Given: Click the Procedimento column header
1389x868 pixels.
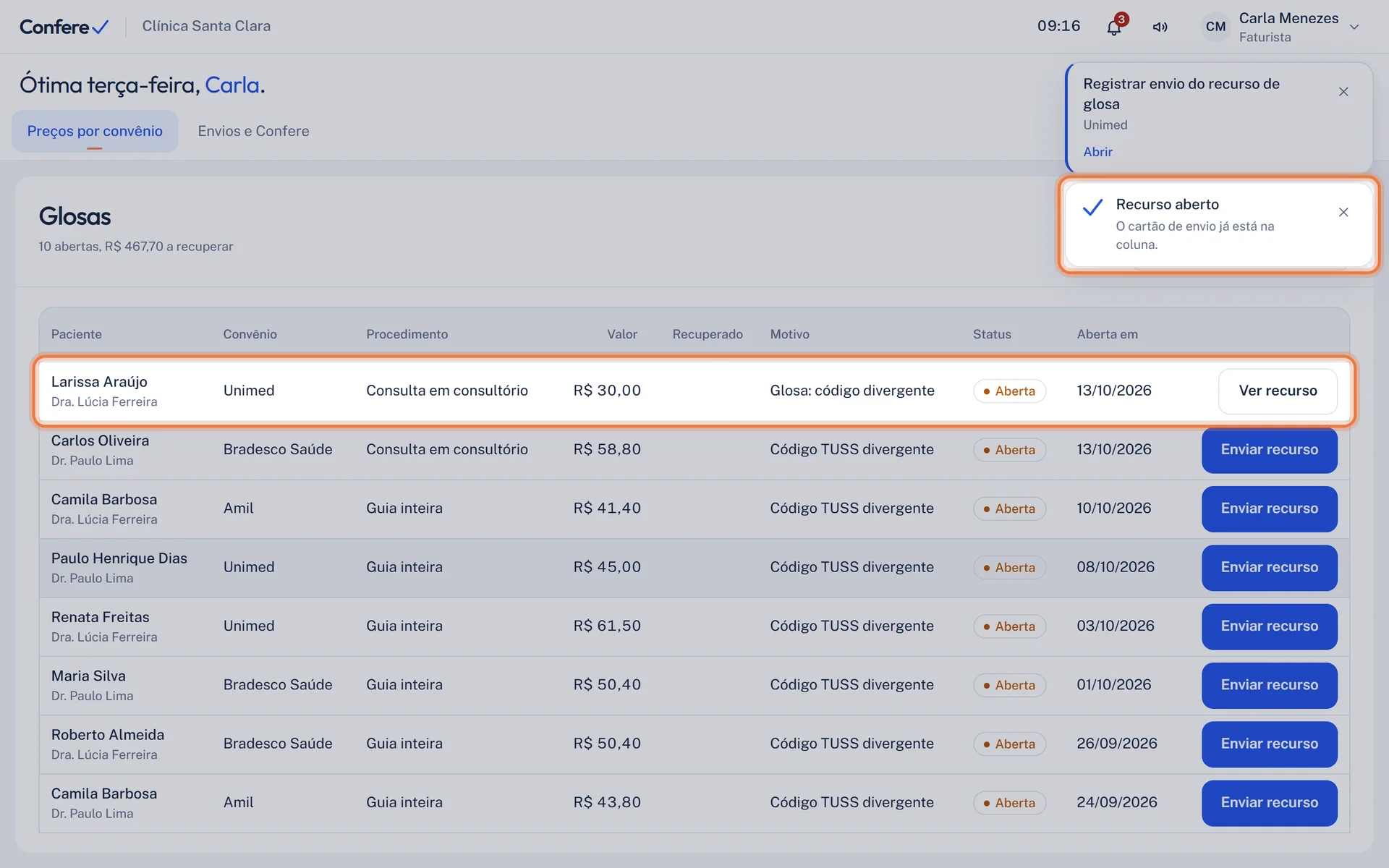Looking at the screenshot, I should click(407, 334).
